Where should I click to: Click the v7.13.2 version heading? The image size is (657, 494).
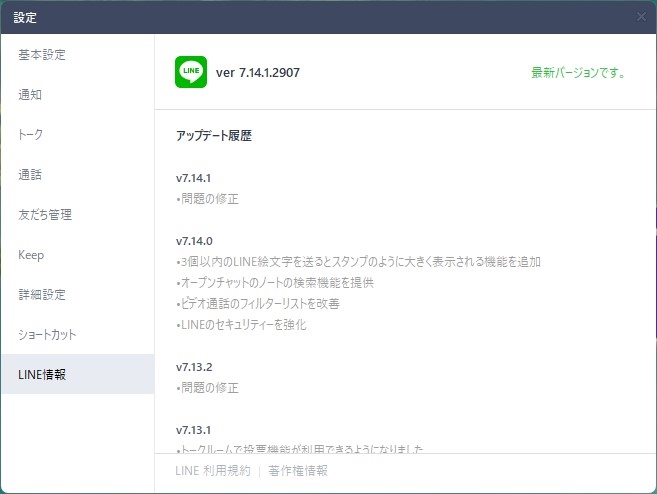194,367
